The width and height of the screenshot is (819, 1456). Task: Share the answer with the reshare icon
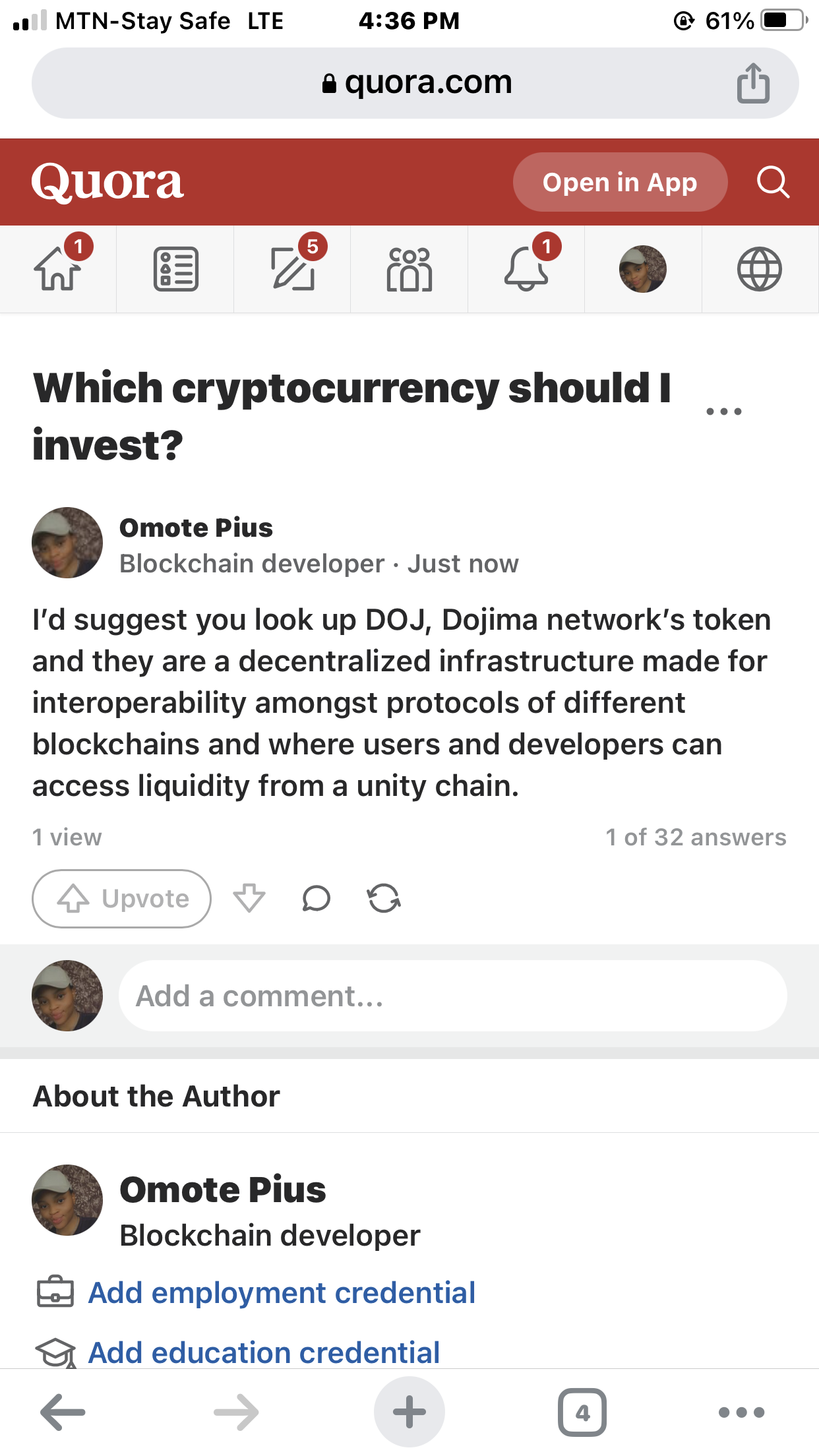tap(384, 898)
